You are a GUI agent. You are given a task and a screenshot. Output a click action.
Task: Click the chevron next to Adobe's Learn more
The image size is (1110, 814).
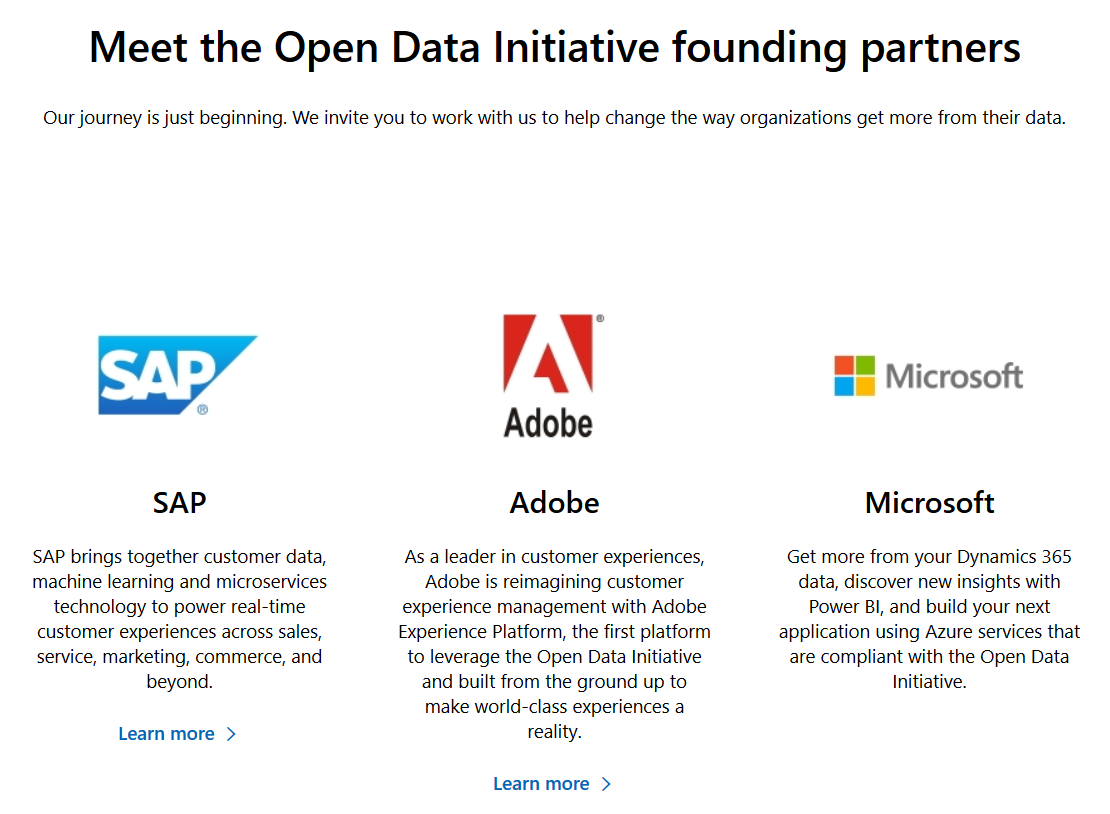point(607,784)
